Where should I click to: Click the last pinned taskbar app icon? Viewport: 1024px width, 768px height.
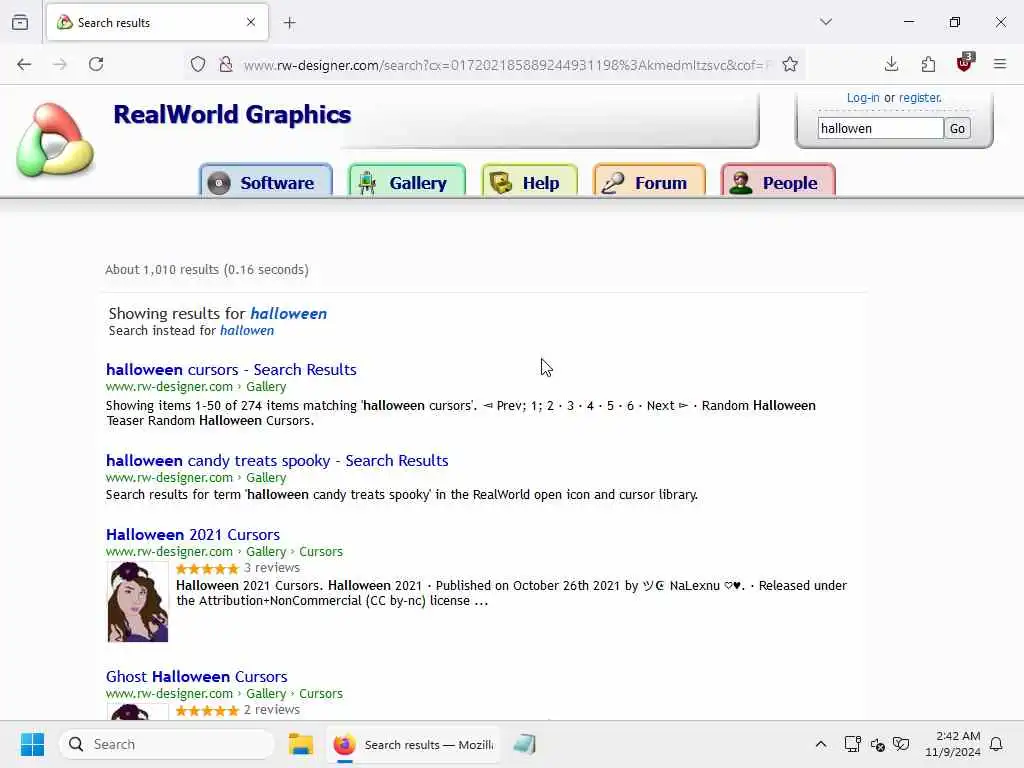coord(524,744)
